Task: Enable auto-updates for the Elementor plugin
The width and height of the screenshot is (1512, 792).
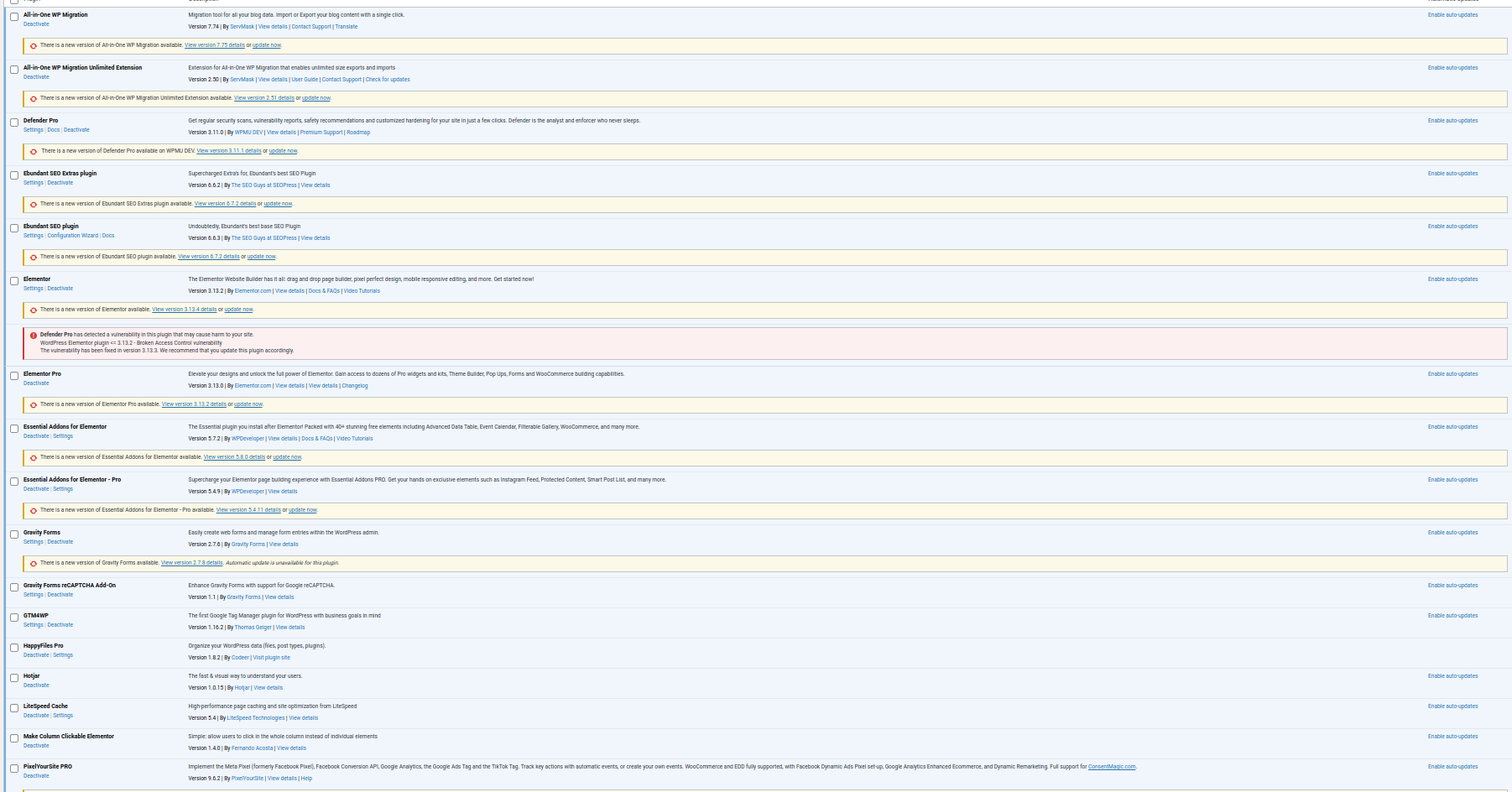Action: 1452,279
